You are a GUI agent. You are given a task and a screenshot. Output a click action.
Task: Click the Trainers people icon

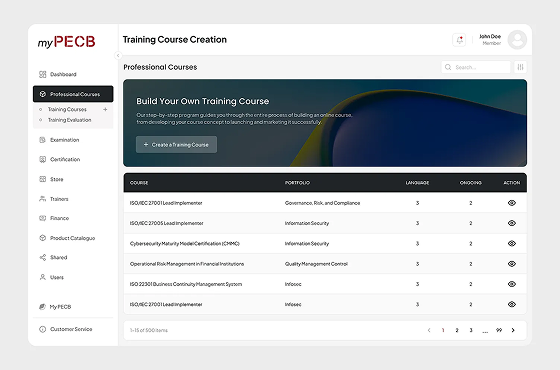(x=42, y=199)
